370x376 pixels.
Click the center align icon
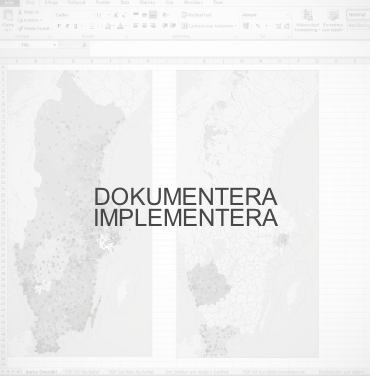pyautogui.click(x=144, y=26)
